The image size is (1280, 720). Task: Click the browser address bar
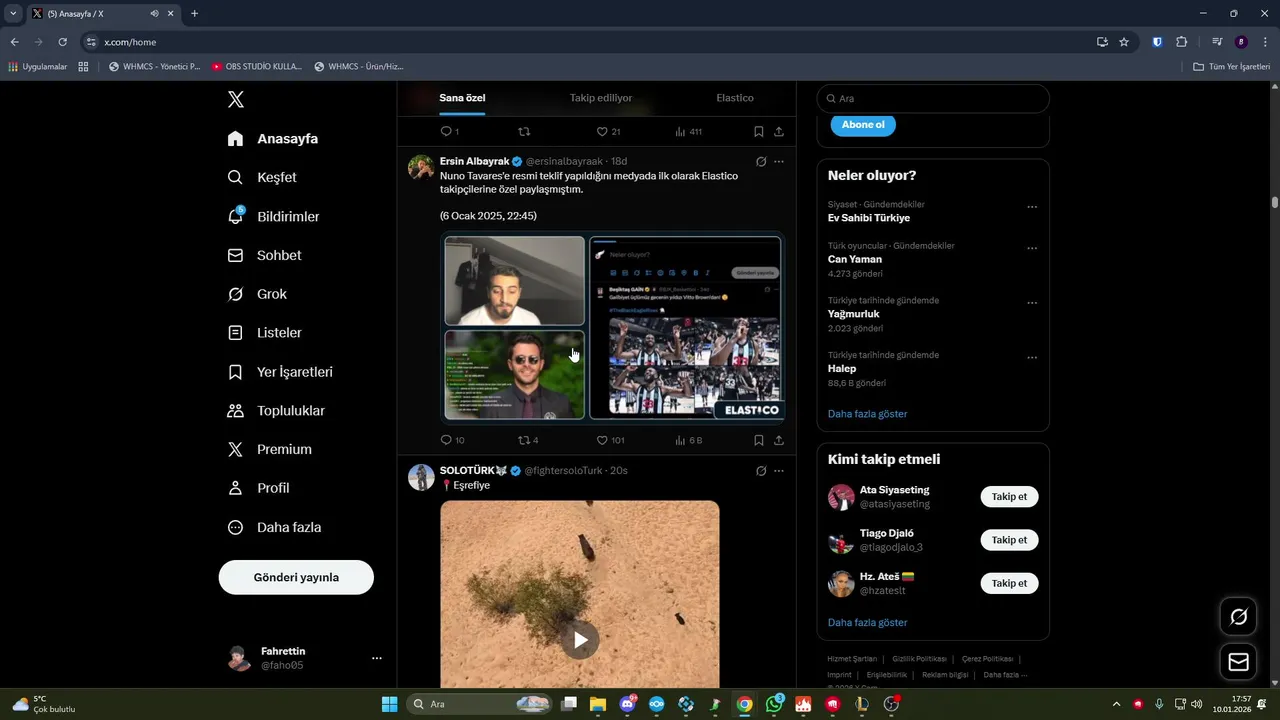pyautogui.click(x=590, y=42)
